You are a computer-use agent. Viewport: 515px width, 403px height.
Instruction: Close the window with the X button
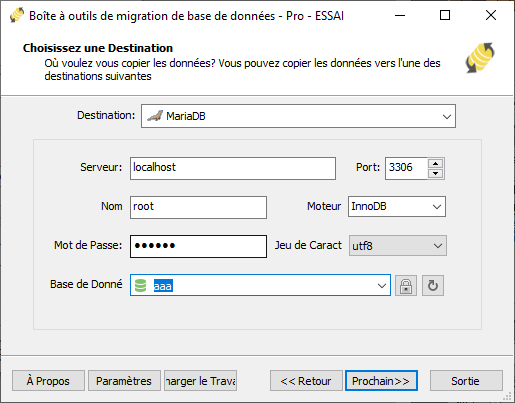pyautogui.click(x=491, y=15)
